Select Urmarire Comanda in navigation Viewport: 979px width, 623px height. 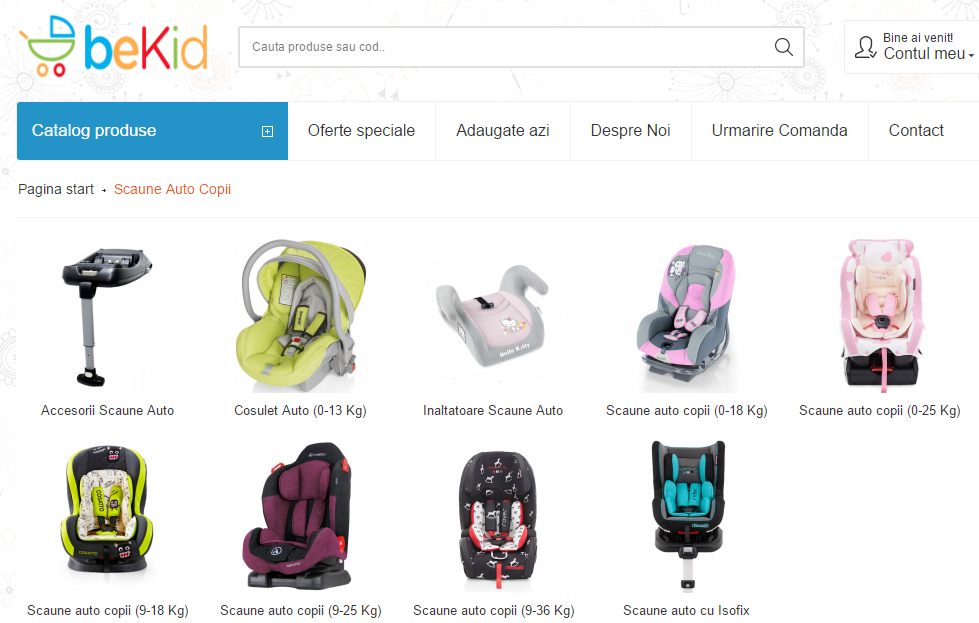click(779, 130)
